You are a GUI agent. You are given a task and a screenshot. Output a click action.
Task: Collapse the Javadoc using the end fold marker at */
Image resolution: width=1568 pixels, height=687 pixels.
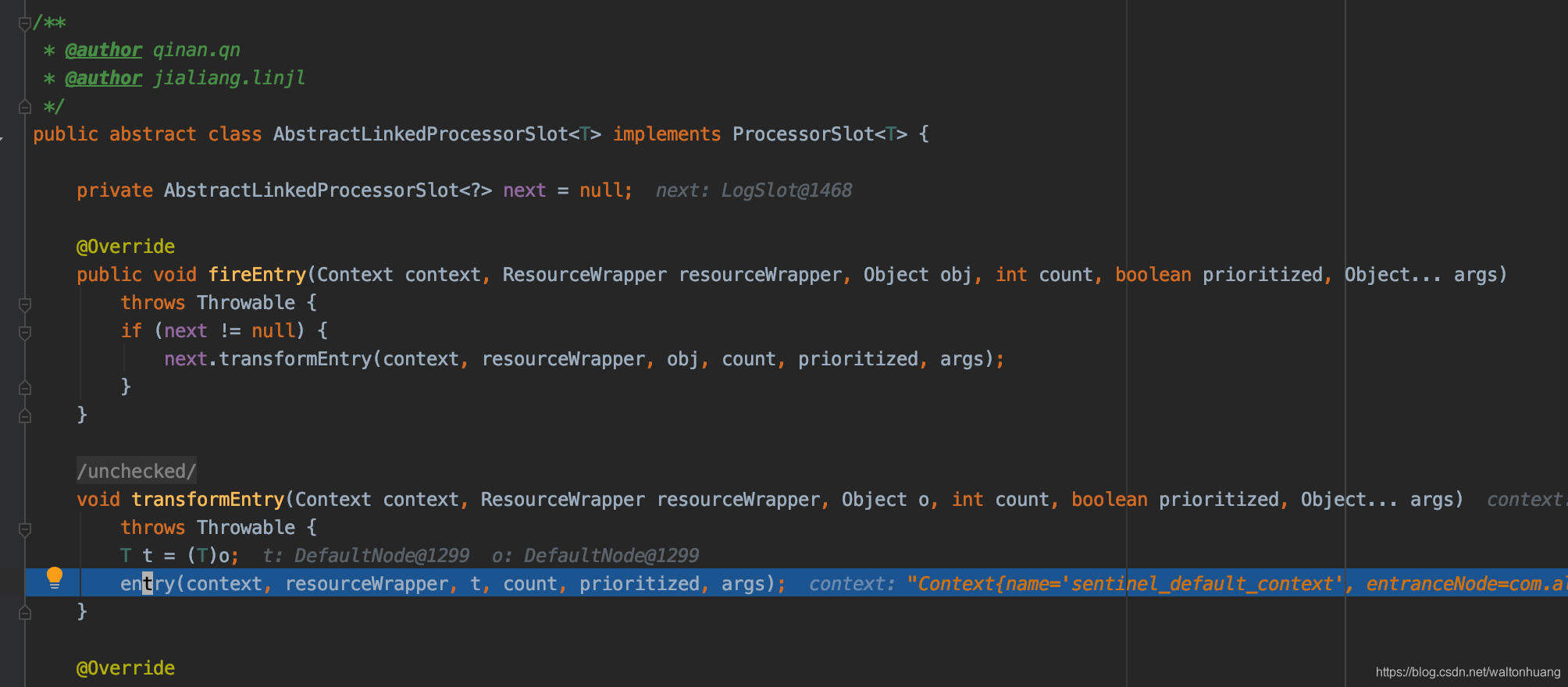tap(24, 107)
